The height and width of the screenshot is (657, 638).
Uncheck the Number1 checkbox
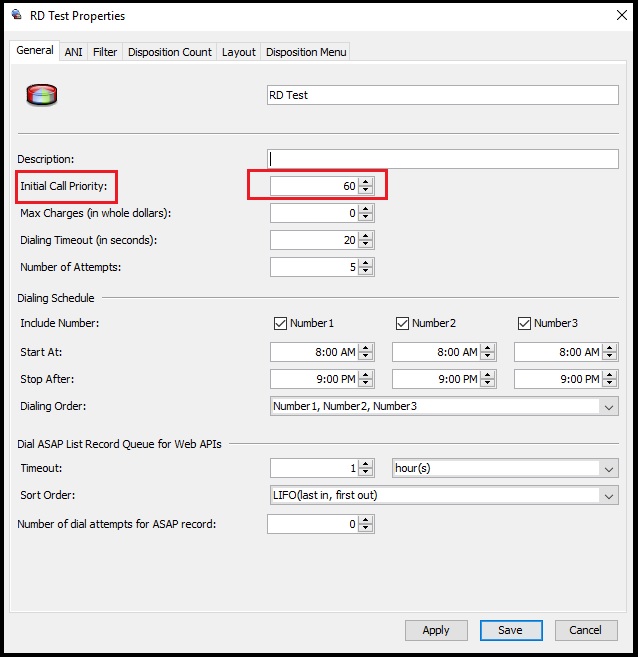click(x=280, y=323)
